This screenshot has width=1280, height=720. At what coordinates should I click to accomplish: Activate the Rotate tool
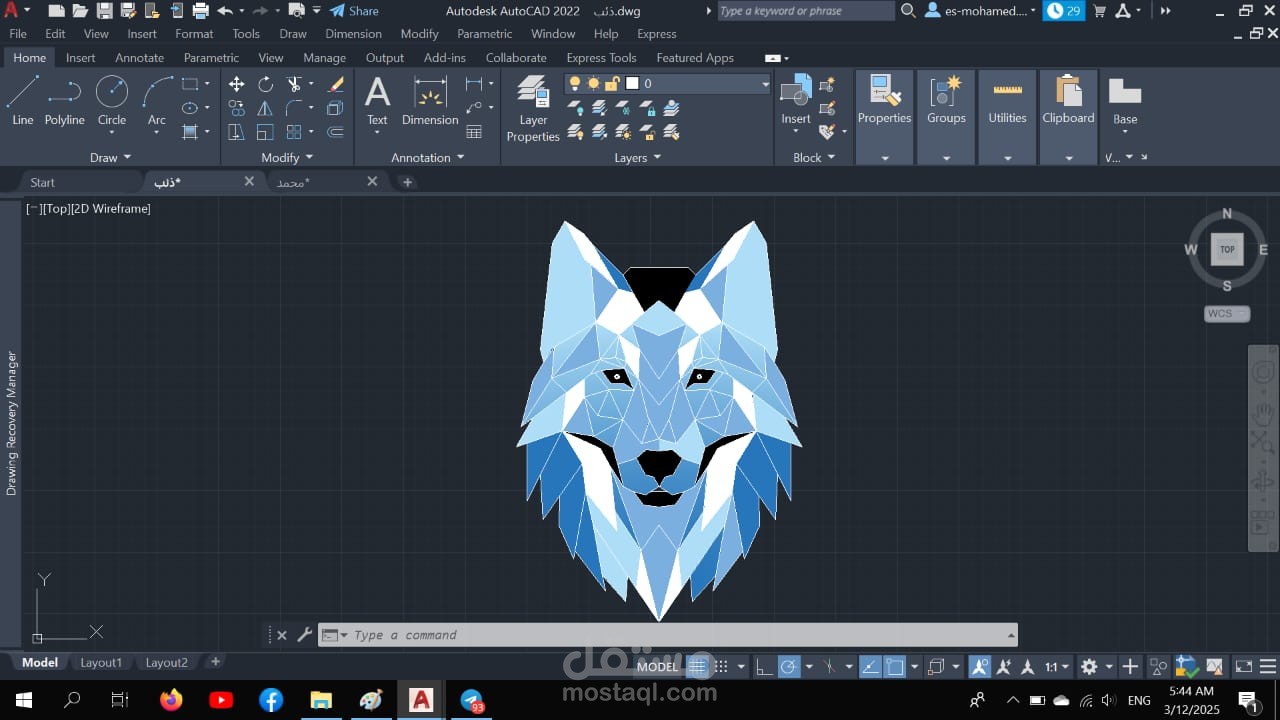click(265, 84)
